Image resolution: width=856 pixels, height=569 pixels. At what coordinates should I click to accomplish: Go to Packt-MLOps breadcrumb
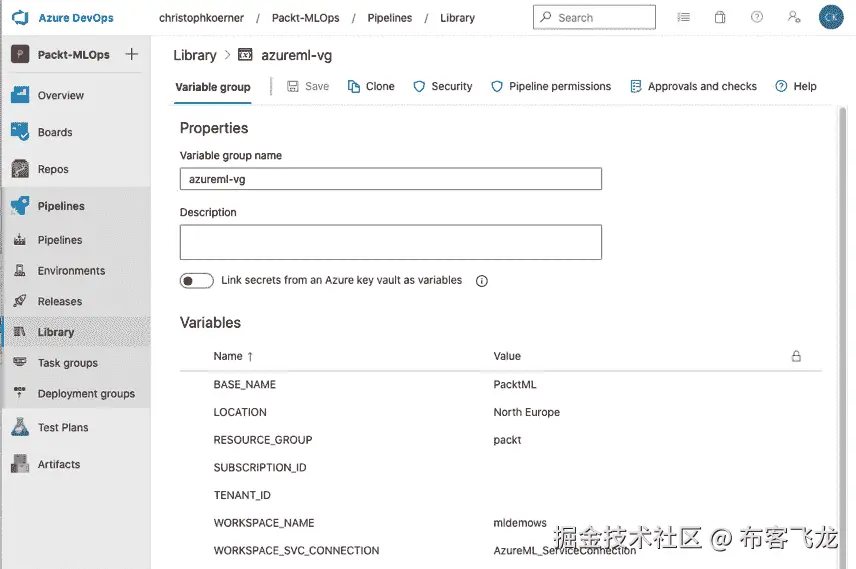(306, 18)
